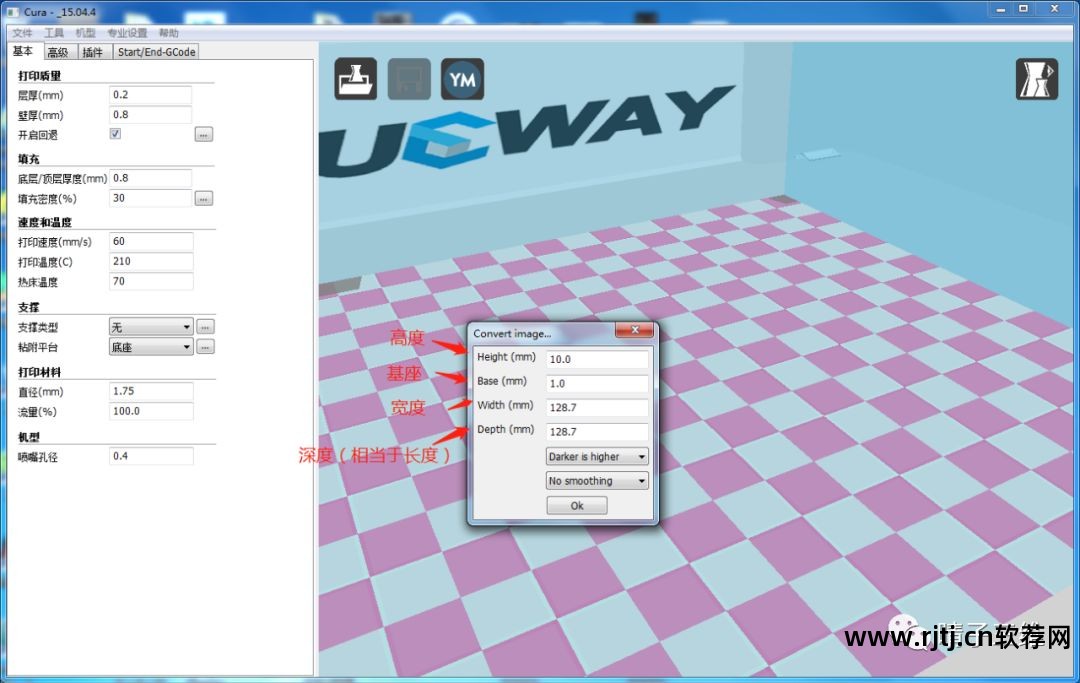1080x683 pixels.
Task: Maximize the Cura window
Action: point(1024,10)
